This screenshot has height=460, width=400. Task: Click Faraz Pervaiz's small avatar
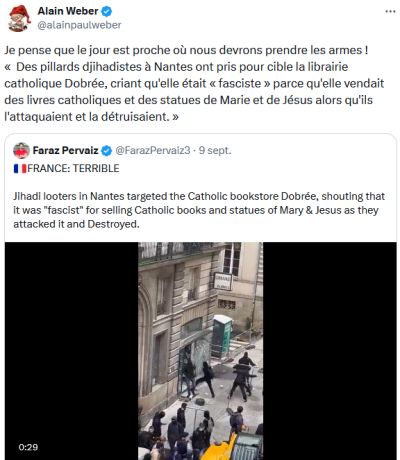pos(21,151)
